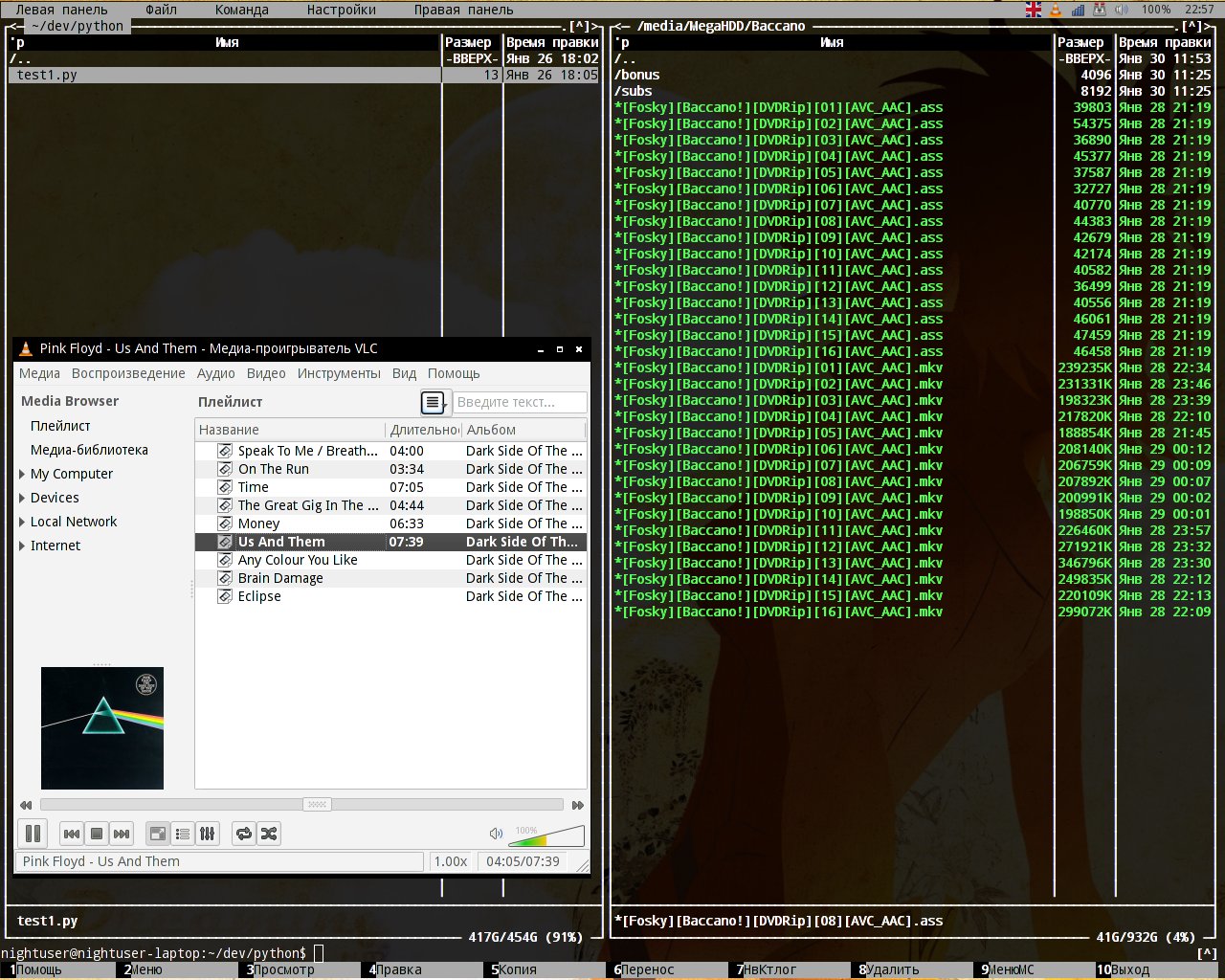Show the playlist list-view icon in VLC
This screenshot has height=980, width=1225.
(183, 834)
